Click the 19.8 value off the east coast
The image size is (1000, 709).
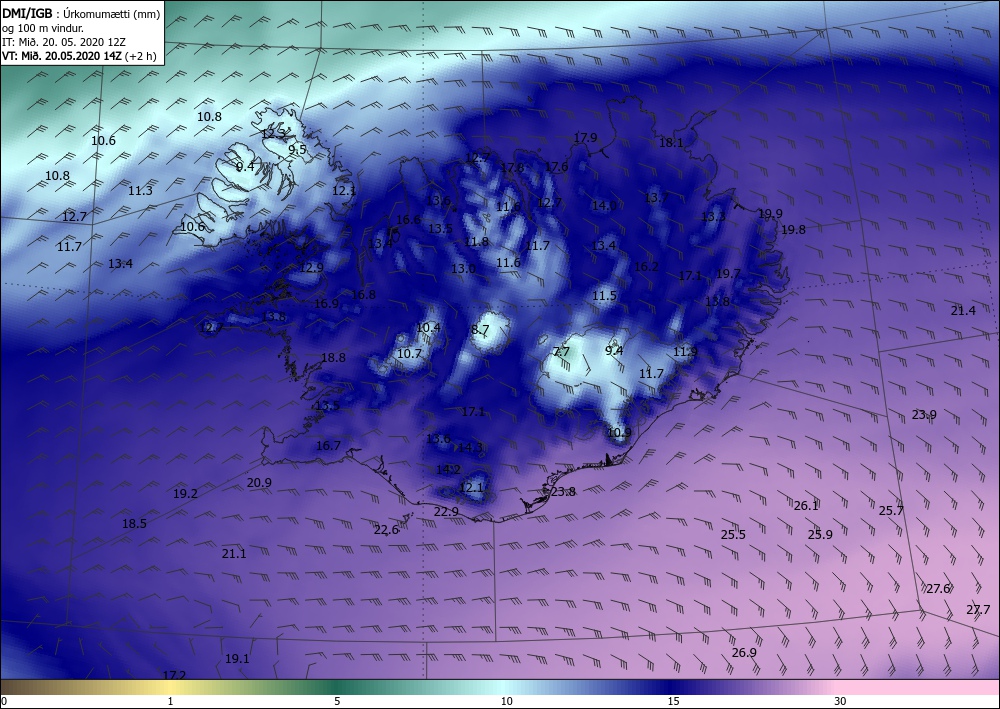tap(793, 230)
